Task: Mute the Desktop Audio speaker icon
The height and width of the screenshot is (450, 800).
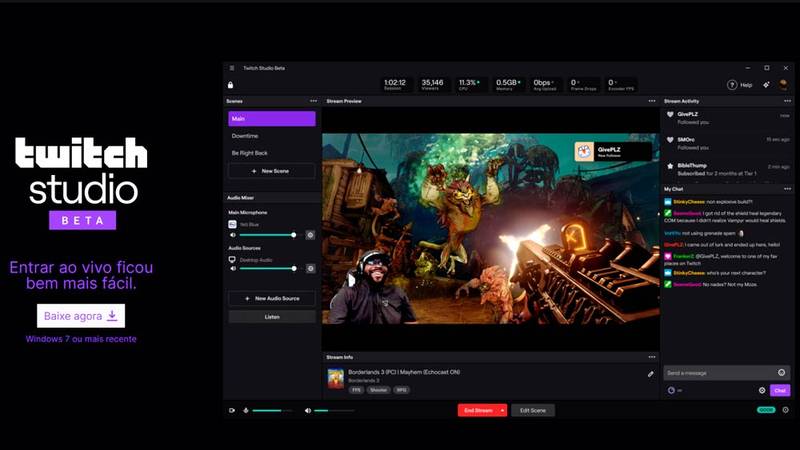Action: point(233,268)
